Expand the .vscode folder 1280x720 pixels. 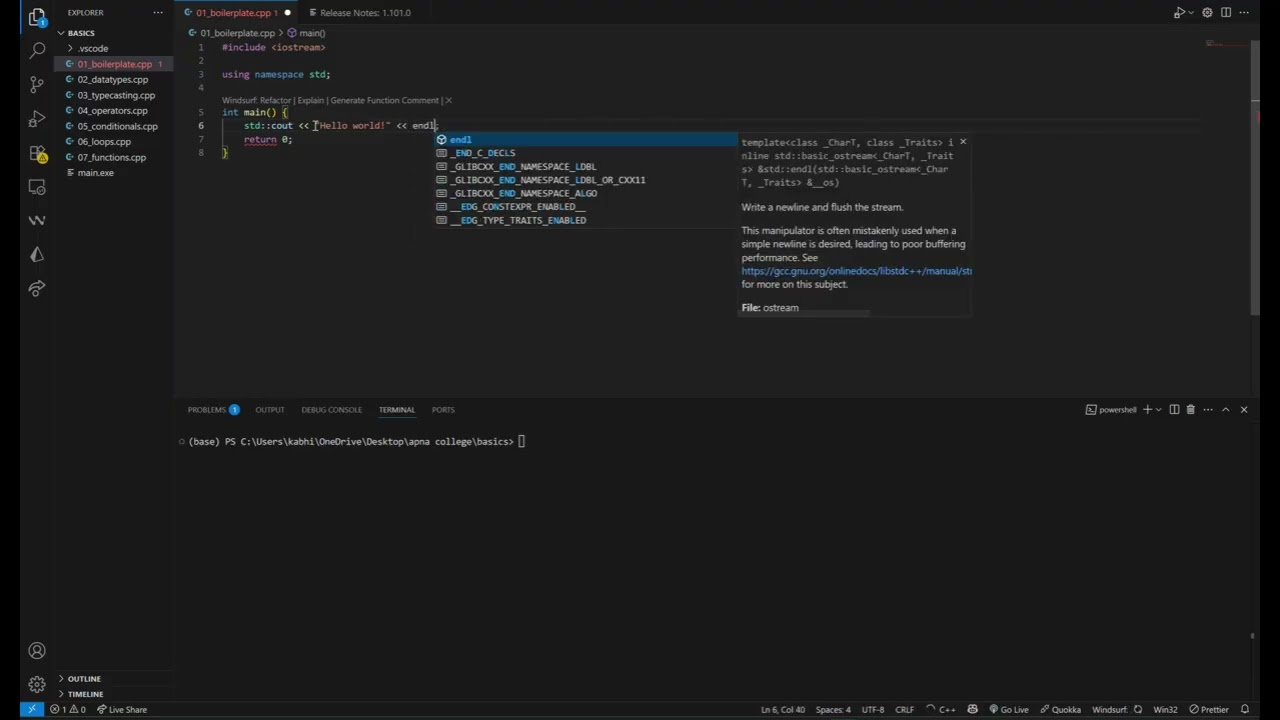coord(93,48)
